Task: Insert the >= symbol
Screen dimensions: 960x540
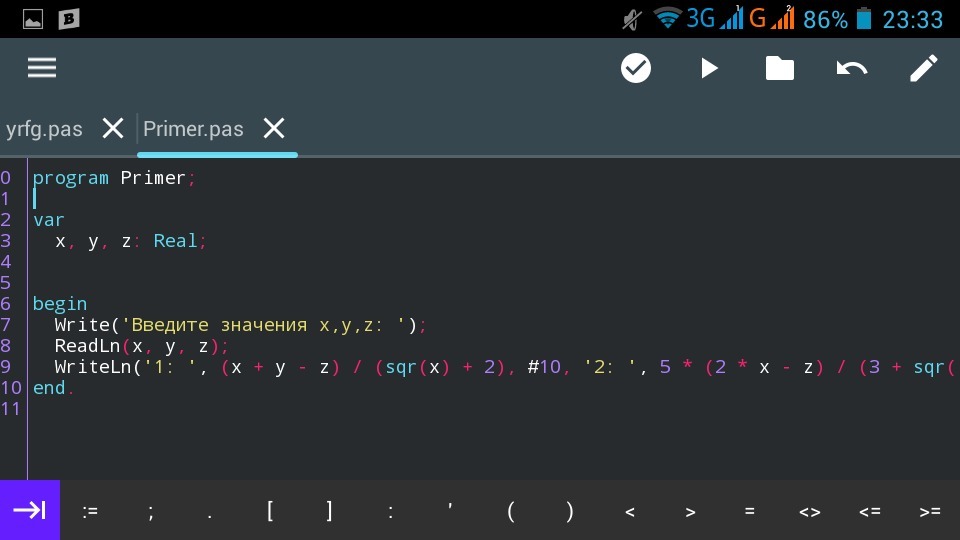Action: coord(929,512)
